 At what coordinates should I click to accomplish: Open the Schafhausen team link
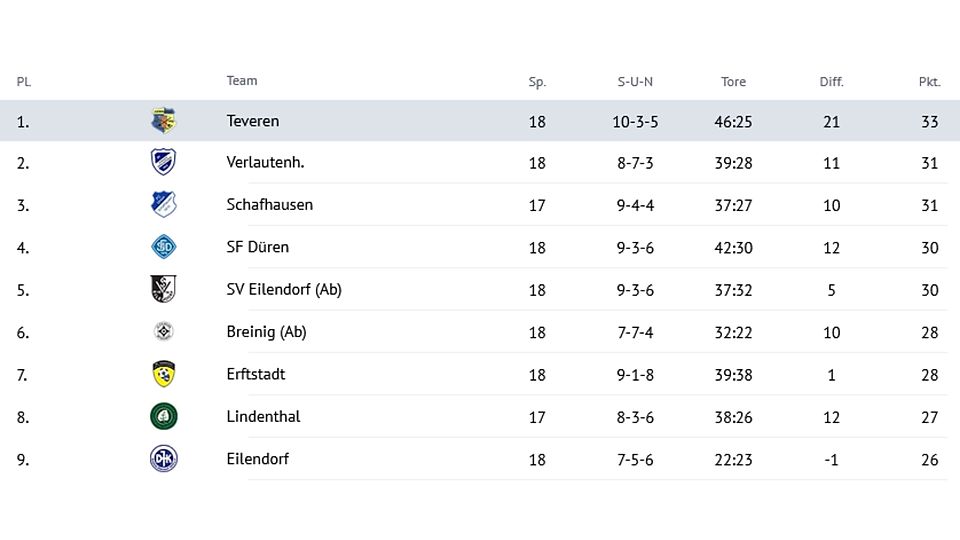click(269, 204)
